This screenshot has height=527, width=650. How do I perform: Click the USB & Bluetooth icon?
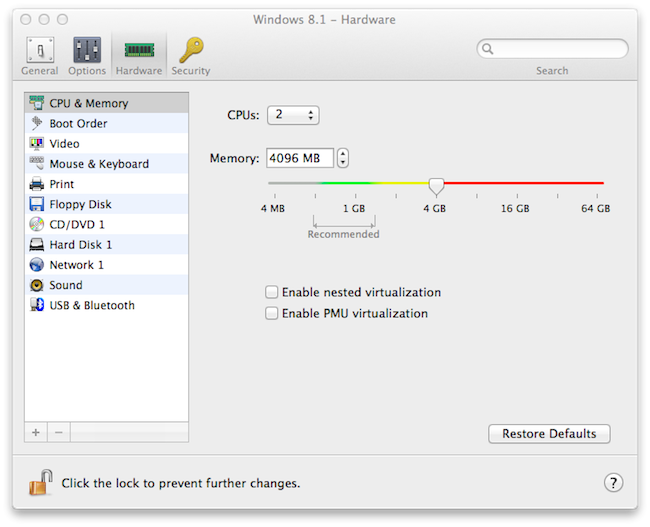point(37,305)
